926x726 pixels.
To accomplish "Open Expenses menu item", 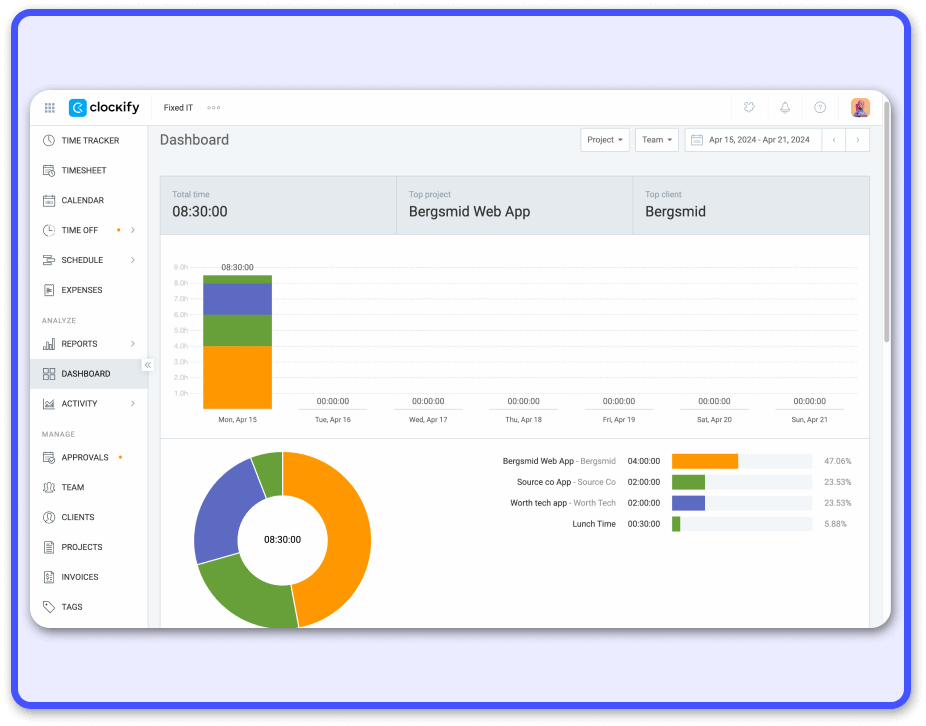I will 89,290.
